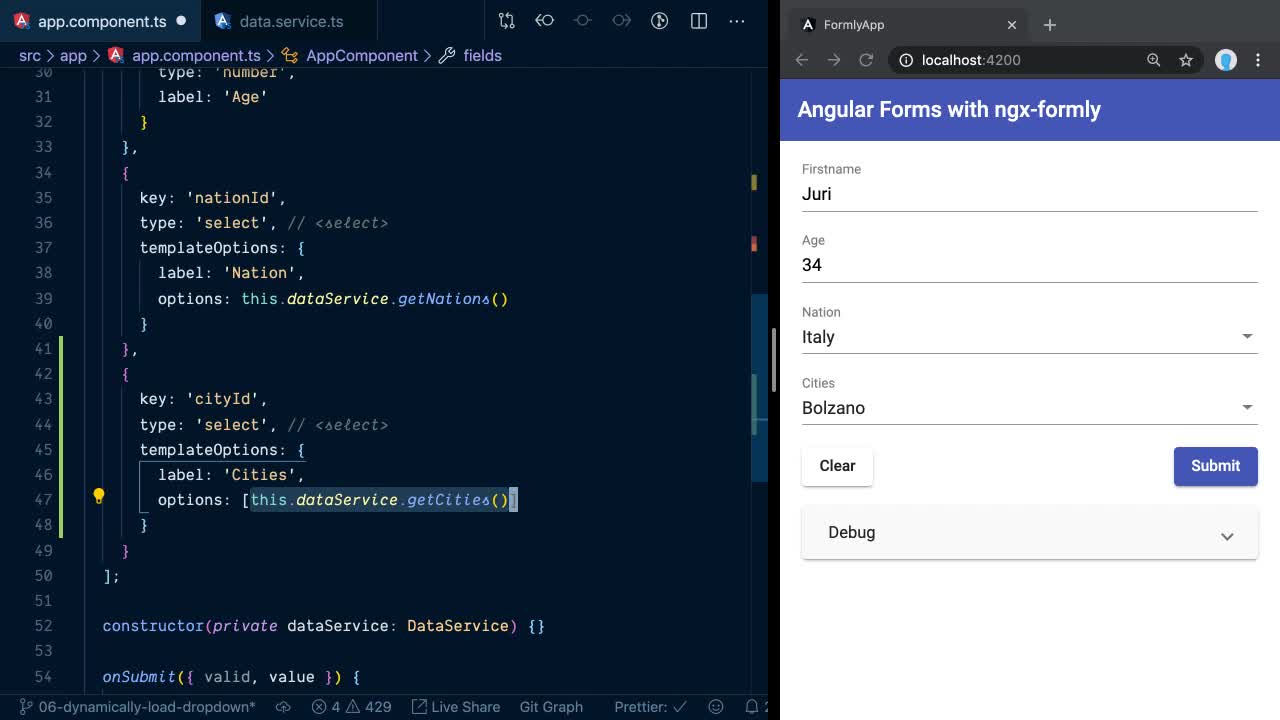1280x720 pixels.
Task: Click the lightbulb quick fix icon
Action: (x=99, y=496)
